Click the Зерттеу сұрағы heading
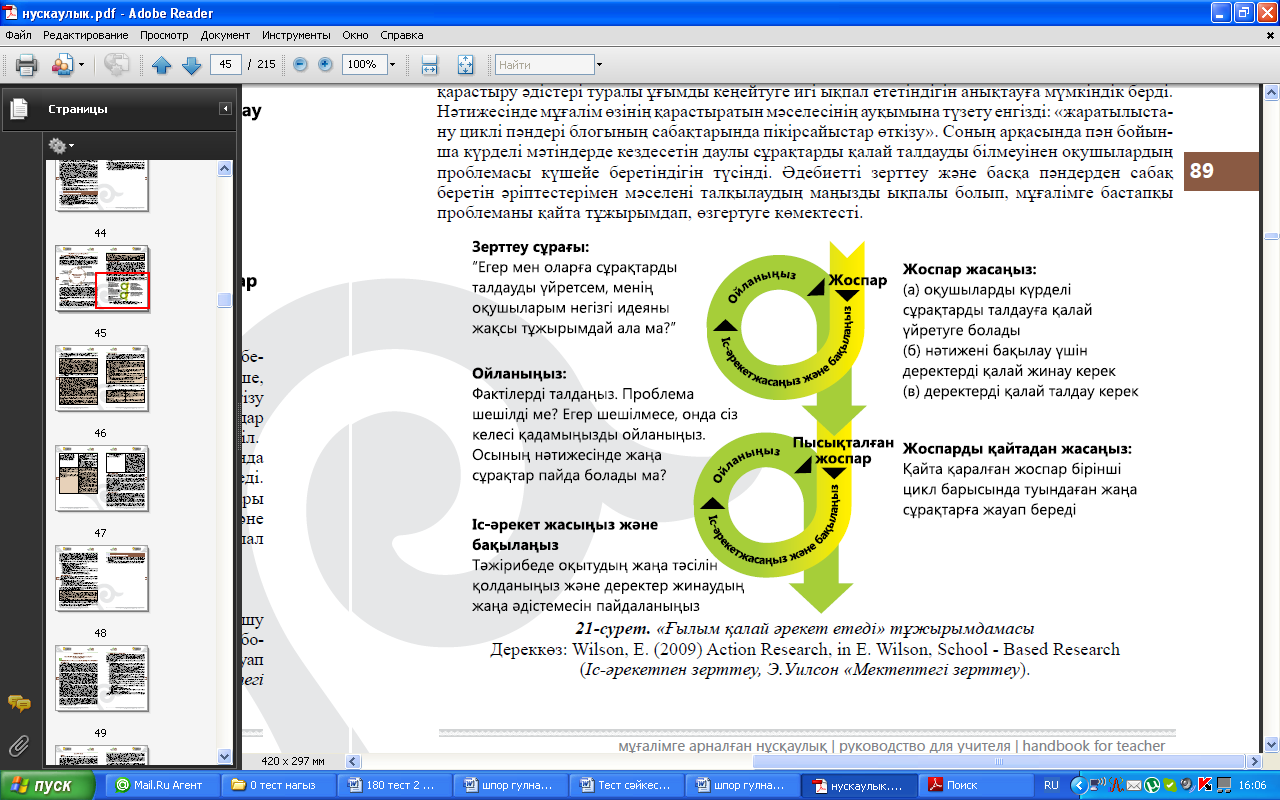This screenshot has height=800, width=1280. 530,246
